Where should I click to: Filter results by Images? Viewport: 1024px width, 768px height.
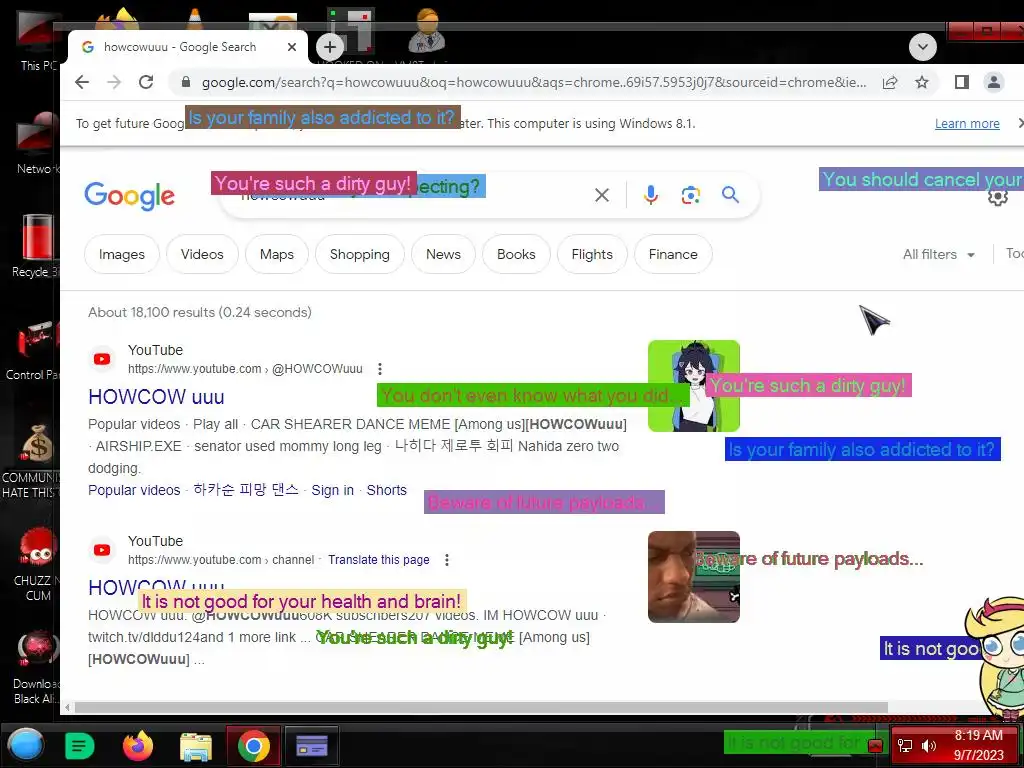[121, 254]
